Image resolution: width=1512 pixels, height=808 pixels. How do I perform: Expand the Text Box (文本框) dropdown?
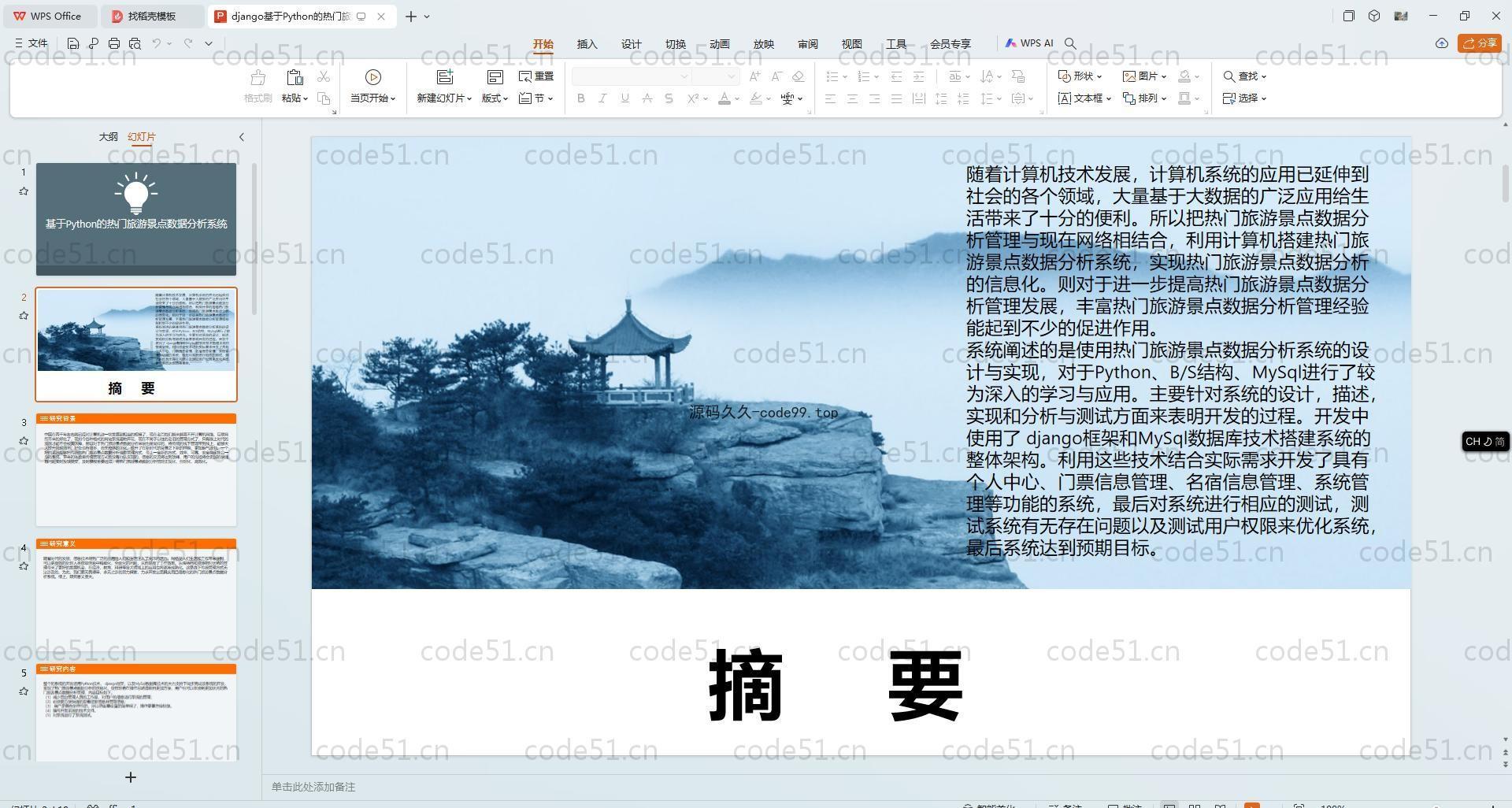click(1084, 98)
